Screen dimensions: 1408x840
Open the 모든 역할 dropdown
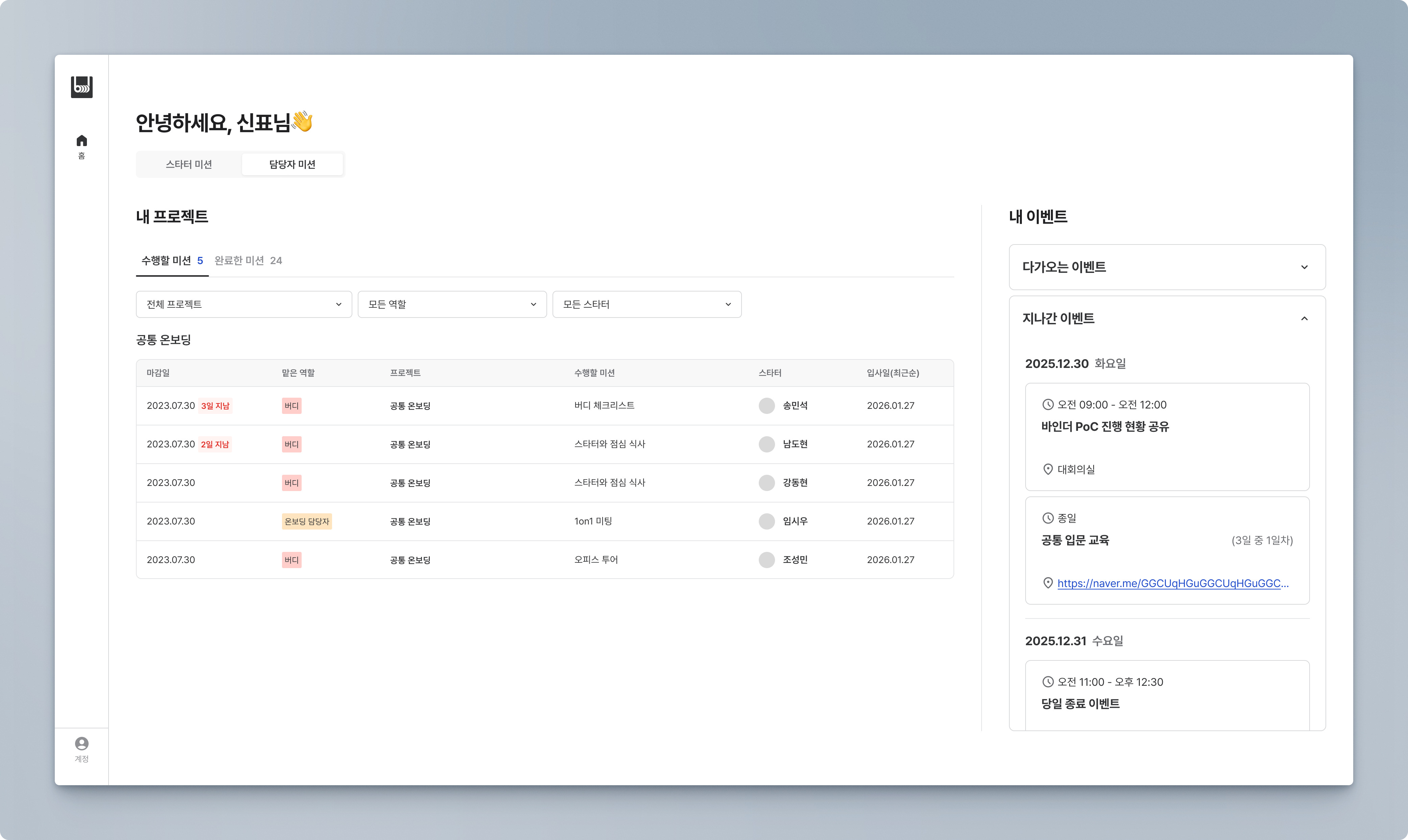tap(452, 305)
